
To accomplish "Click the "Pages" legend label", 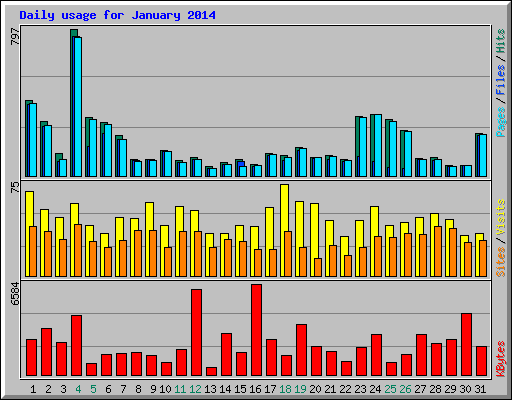I will click(x=501, y=122).
